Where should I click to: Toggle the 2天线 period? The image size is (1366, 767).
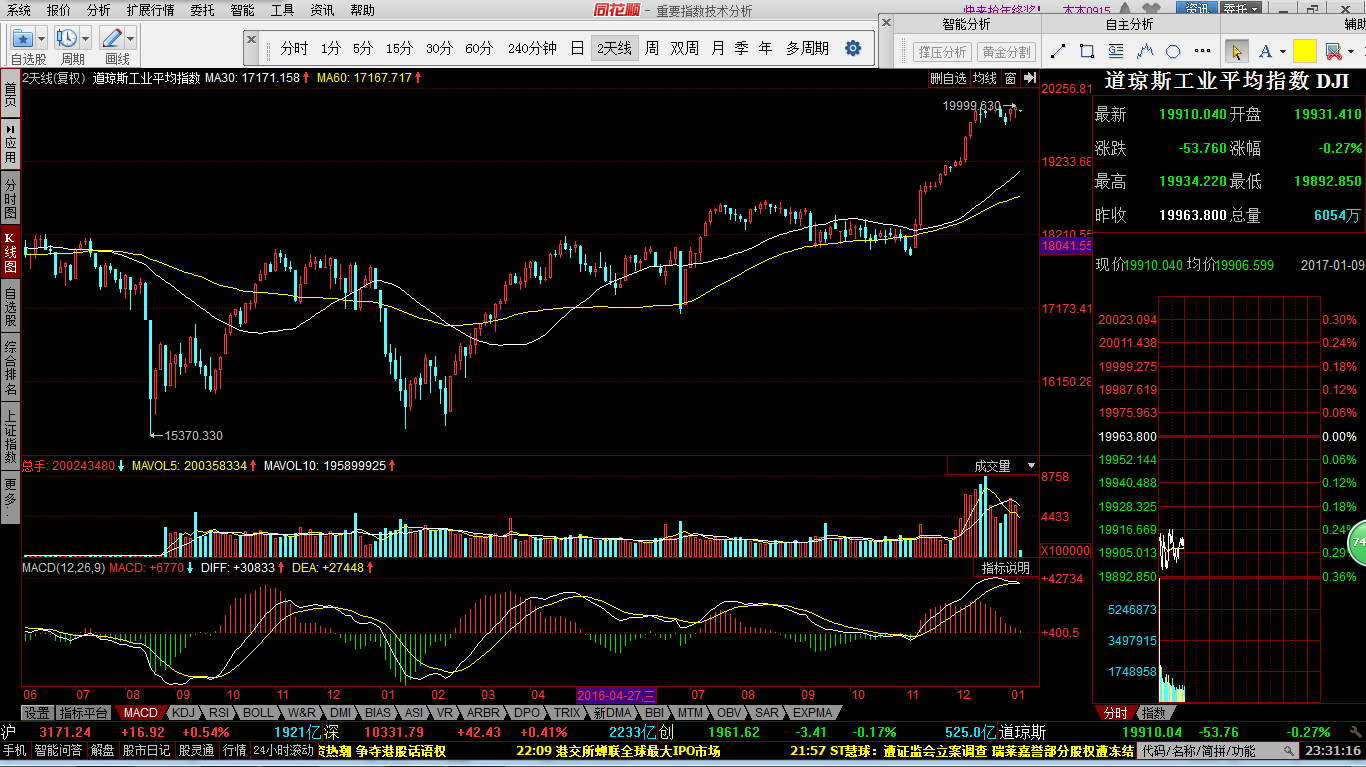[x=614, y=48]
